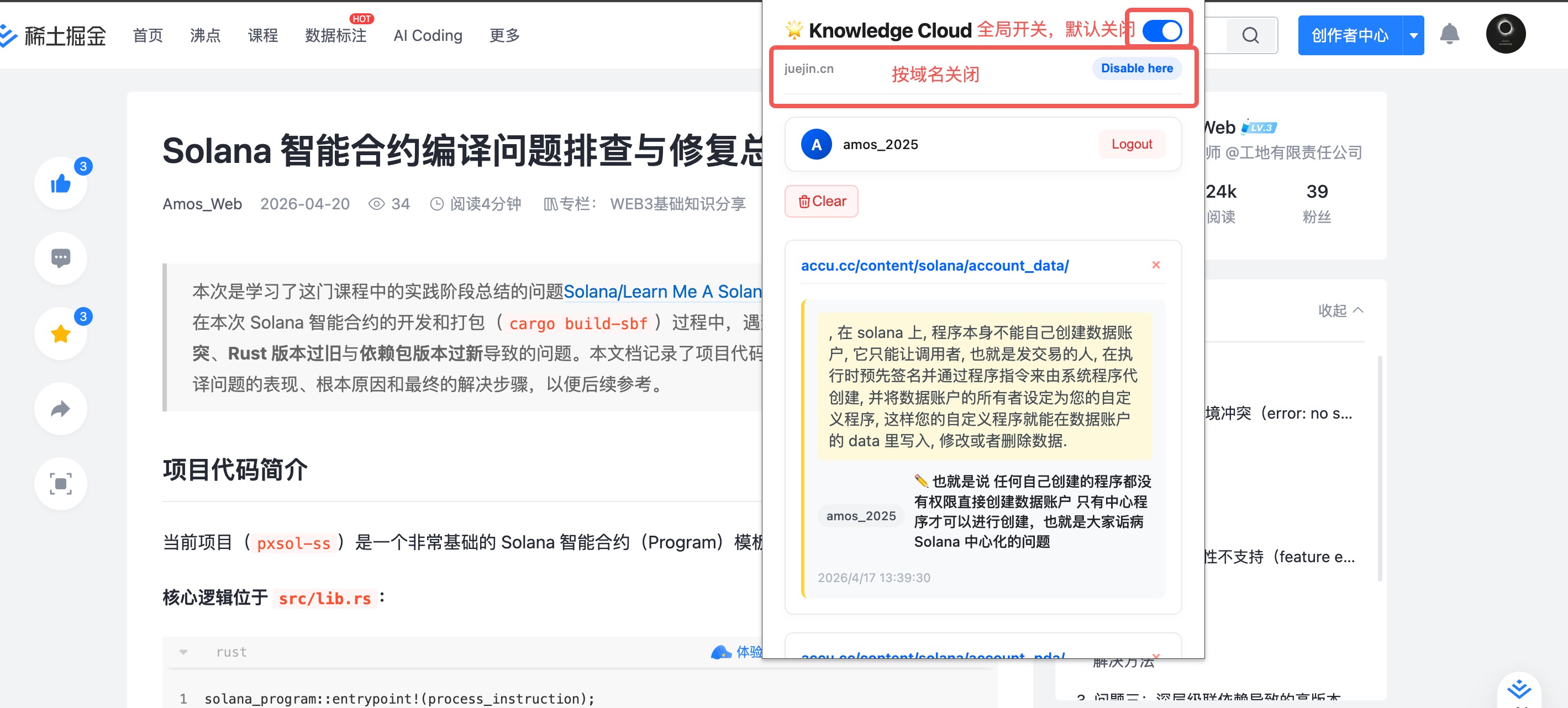Click the 项目代码简介 heading
Viewport: 1568px width, 708px height.
(x=235, y=469)
